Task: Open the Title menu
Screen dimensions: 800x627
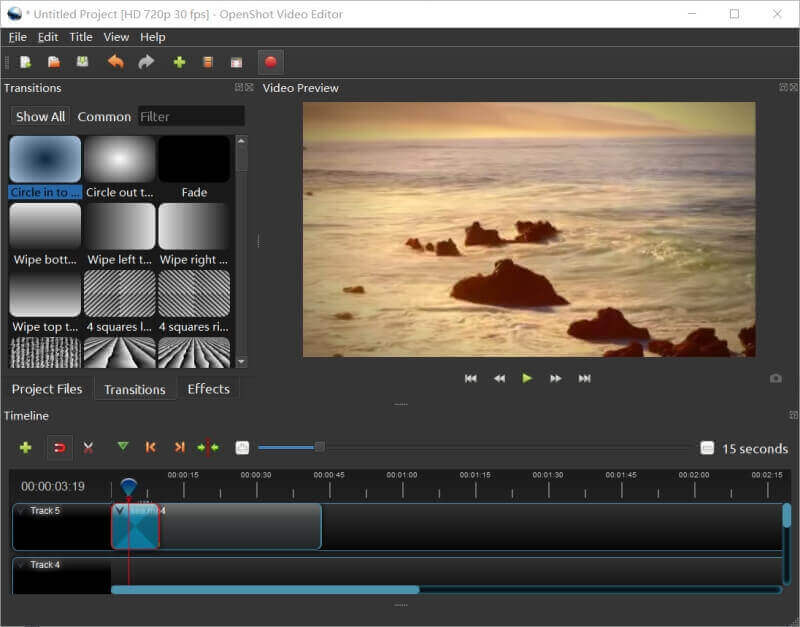Action: (x=81, y=37)
